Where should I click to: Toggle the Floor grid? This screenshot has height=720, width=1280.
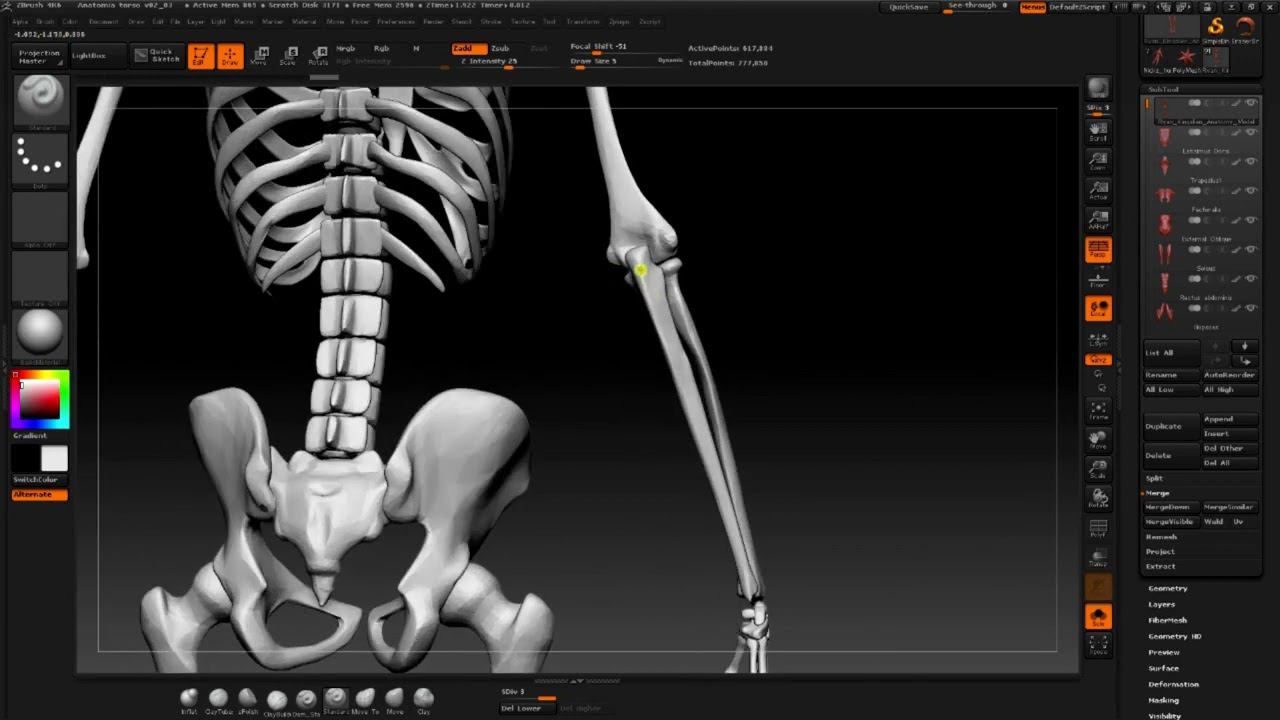(1098, 280)
